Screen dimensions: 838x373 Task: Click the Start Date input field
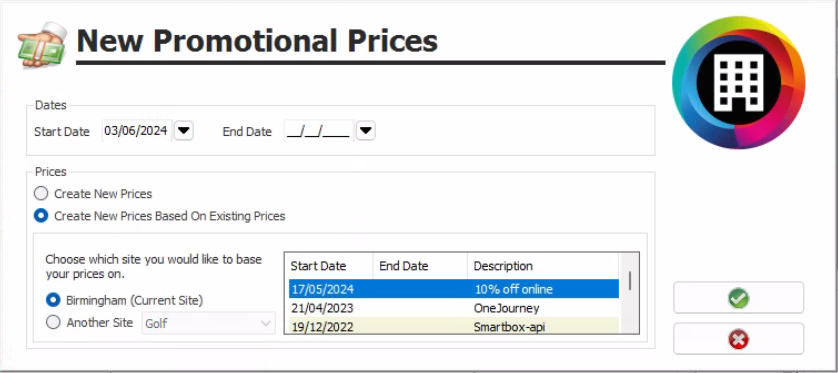[137, 131]
